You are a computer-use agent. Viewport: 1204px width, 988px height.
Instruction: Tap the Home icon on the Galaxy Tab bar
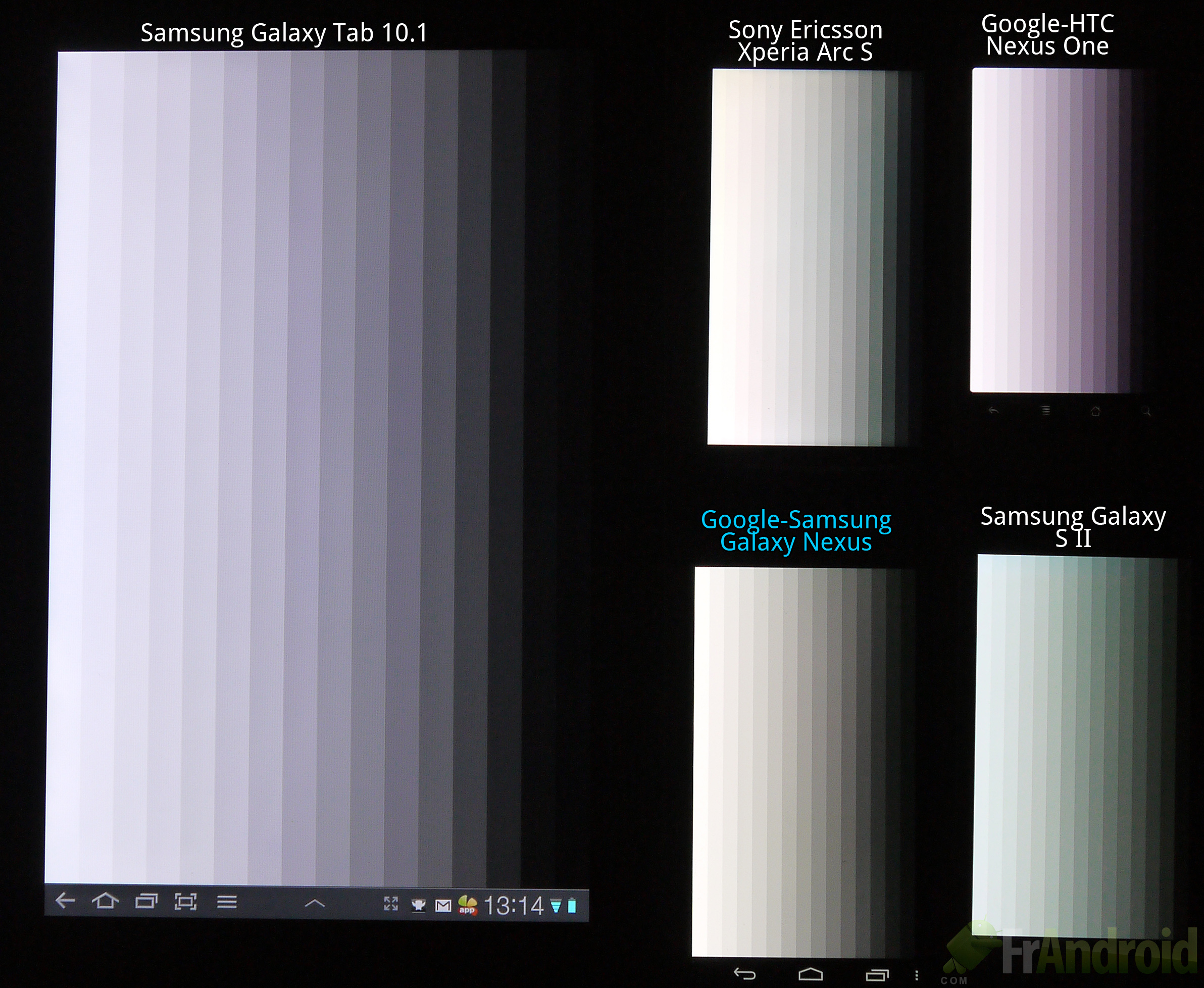coord(105,901)
